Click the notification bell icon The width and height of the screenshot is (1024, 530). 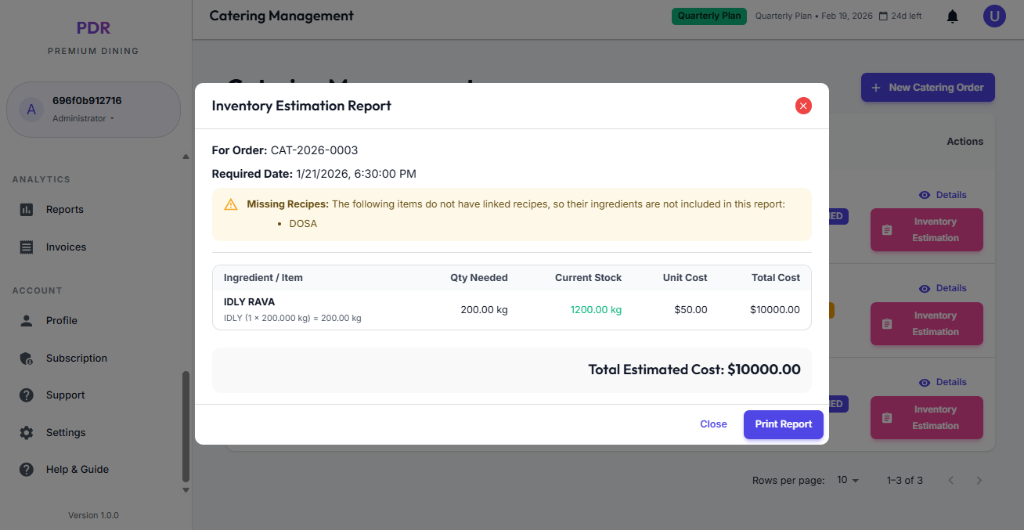[x=953, y=16]
